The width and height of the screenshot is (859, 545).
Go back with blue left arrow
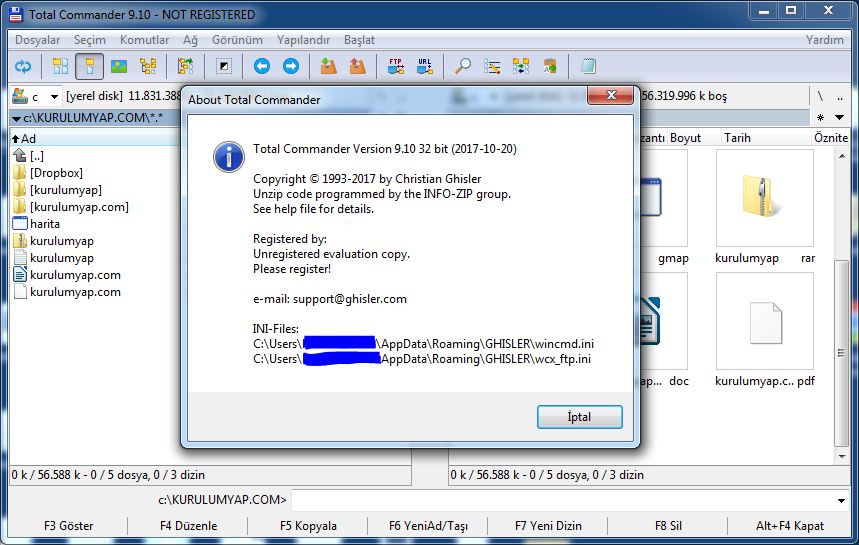point(261,67)
